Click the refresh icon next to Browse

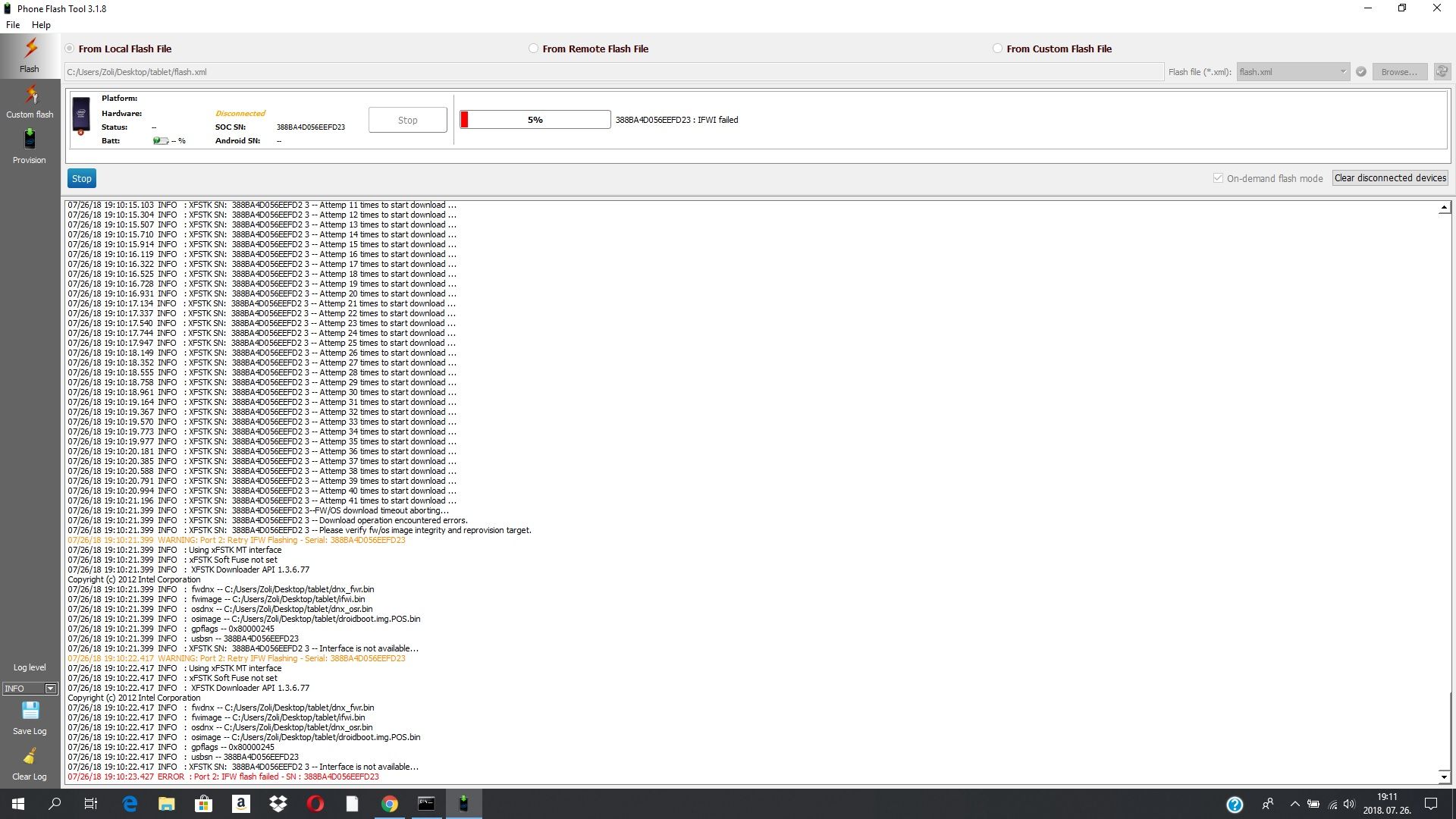pos(1442,71)
